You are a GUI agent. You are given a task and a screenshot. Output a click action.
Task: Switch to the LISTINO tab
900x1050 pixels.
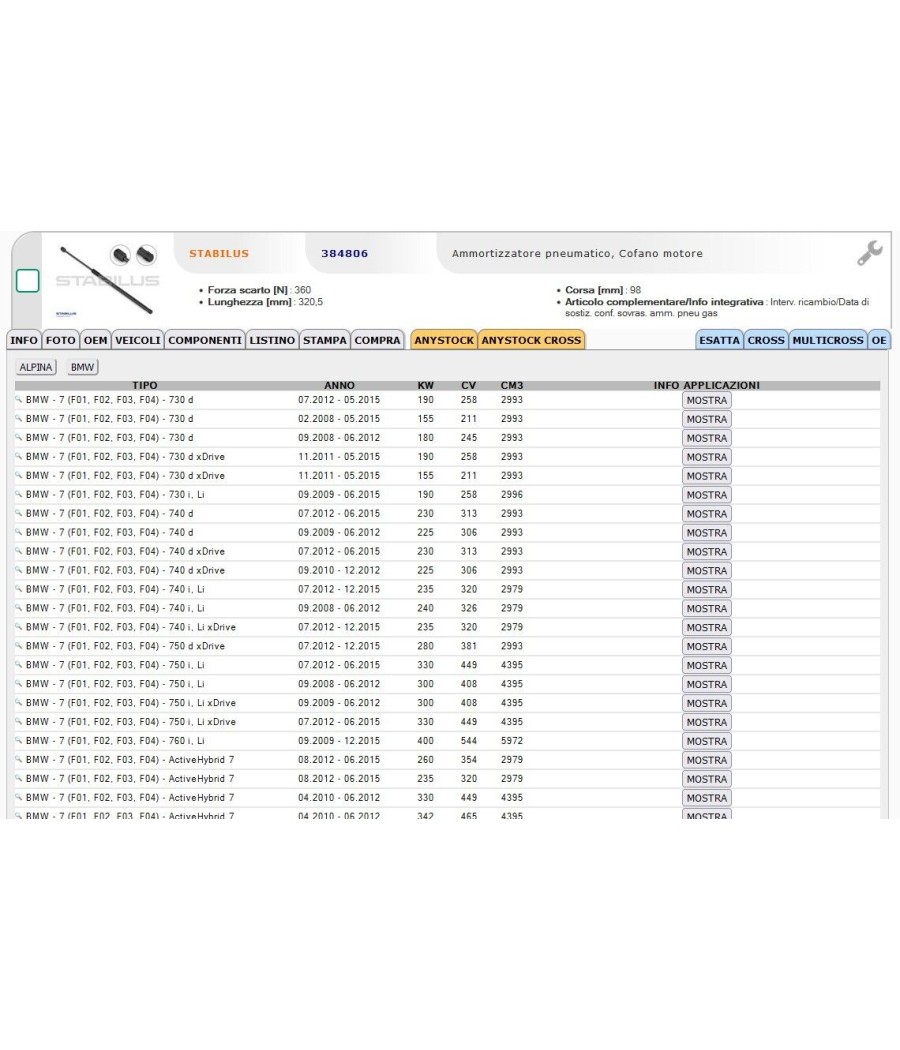coord(272,340)
